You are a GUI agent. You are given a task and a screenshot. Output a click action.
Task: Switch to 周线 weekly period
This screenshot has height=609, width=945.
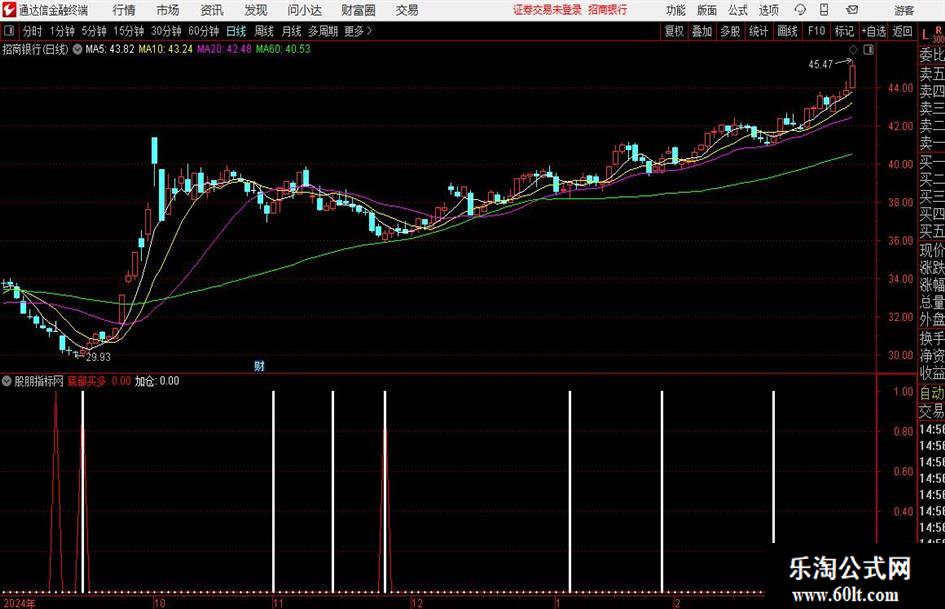[264, 31]
